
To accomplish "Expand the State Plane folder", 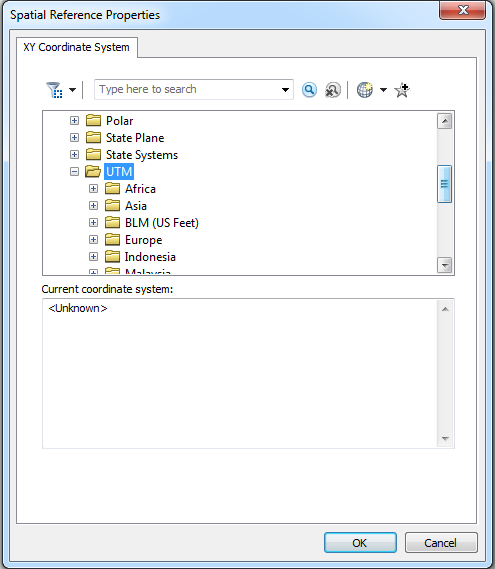I will (74, 138).
